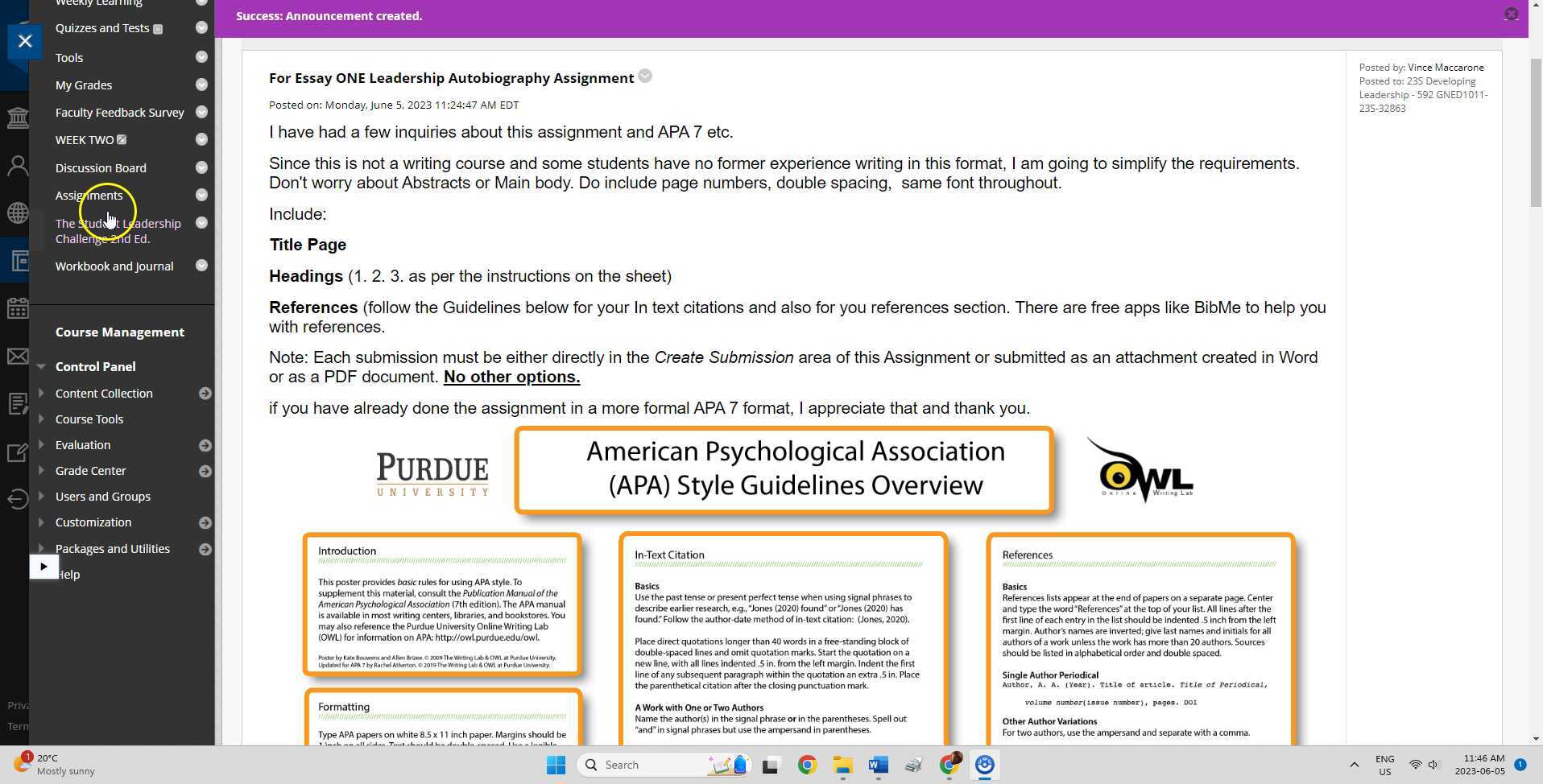Collapse the Control Panel
This screenshot has width=1543, height=784.
point(41,366)
